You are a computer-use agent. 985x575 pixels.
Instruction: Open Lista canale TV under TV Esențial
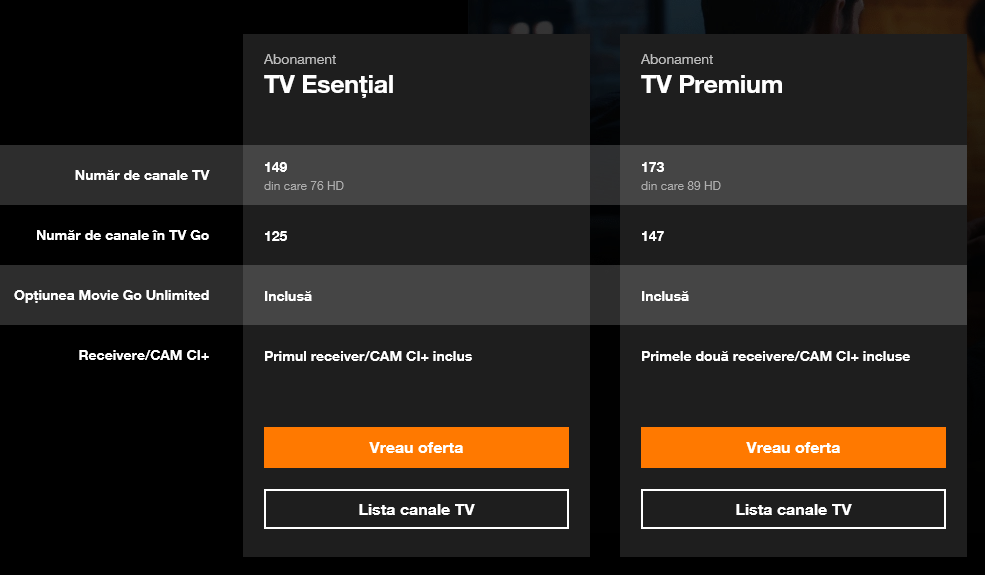[416, 509]
